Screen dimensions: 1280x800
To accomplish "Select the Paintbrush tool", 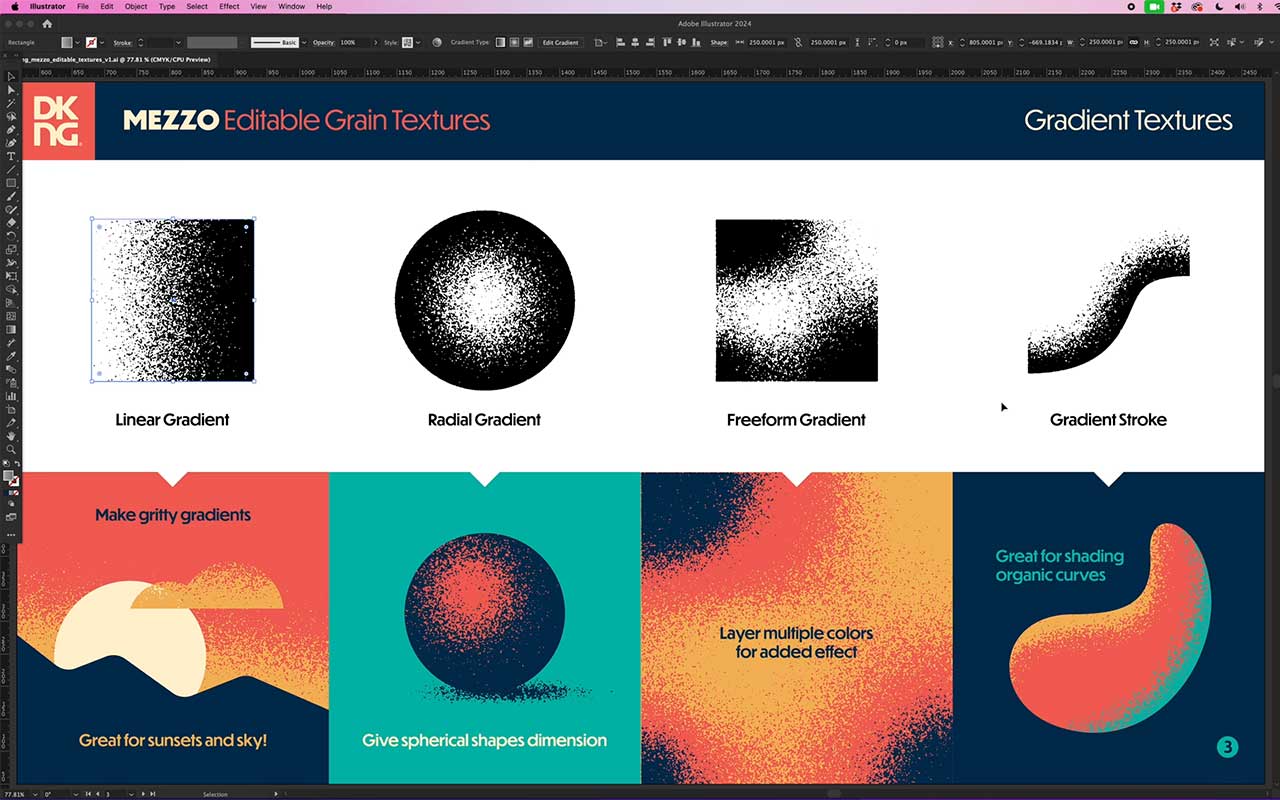I will point(12,196).
